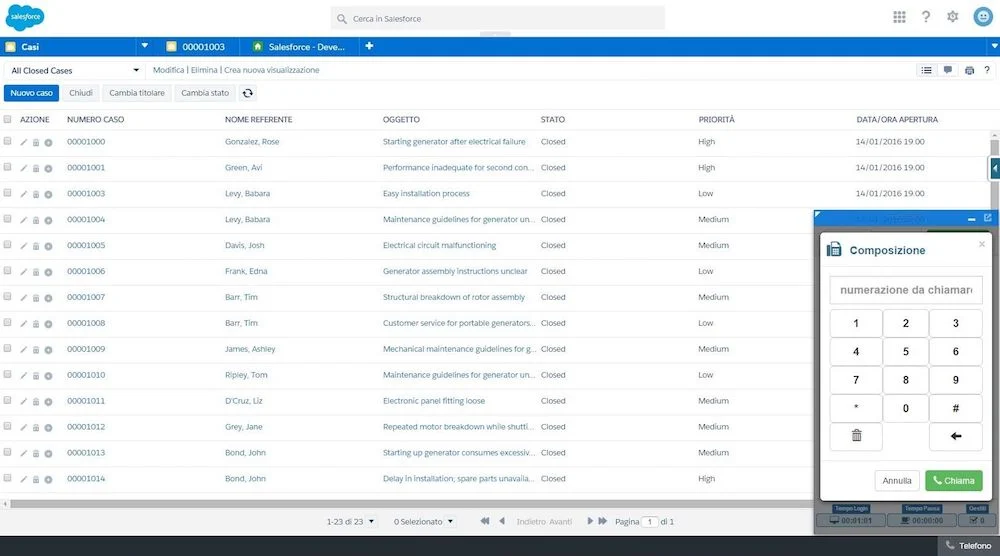Edit case 00001013 with pencil icon
1000x556 pixels.
click(24, 453)
